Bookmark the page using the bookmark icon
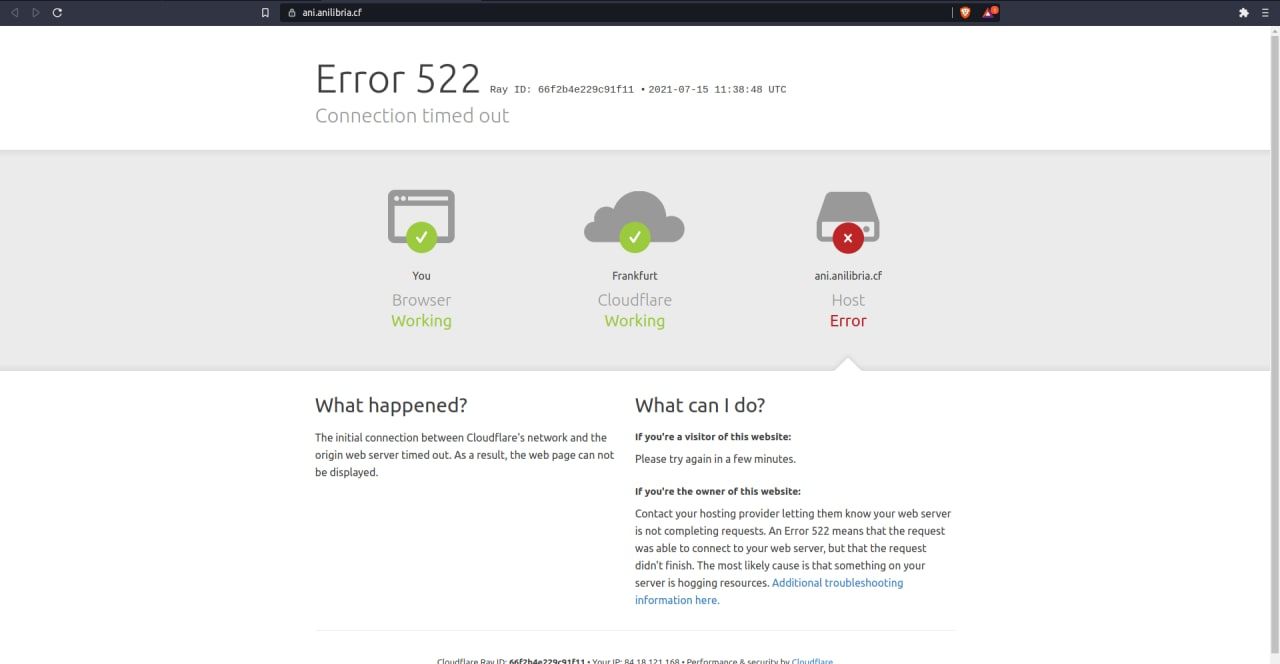1280x664 pixels. tap(265, 13)
